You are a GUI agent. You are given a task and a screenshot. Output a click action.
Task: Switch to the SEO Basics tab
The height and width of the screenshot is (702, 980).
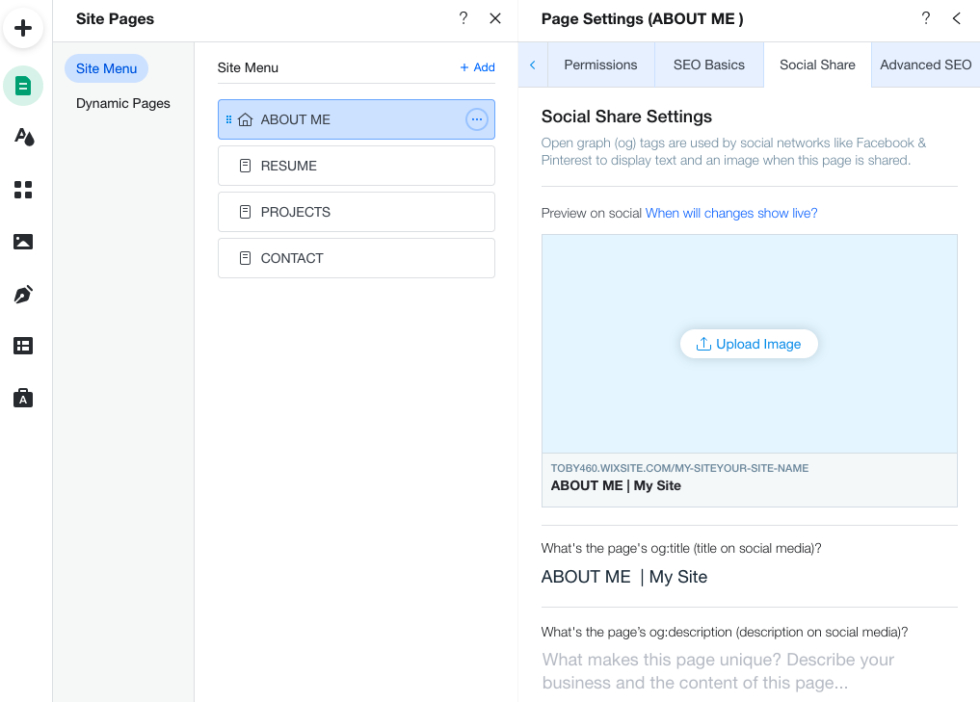point(709,64)
